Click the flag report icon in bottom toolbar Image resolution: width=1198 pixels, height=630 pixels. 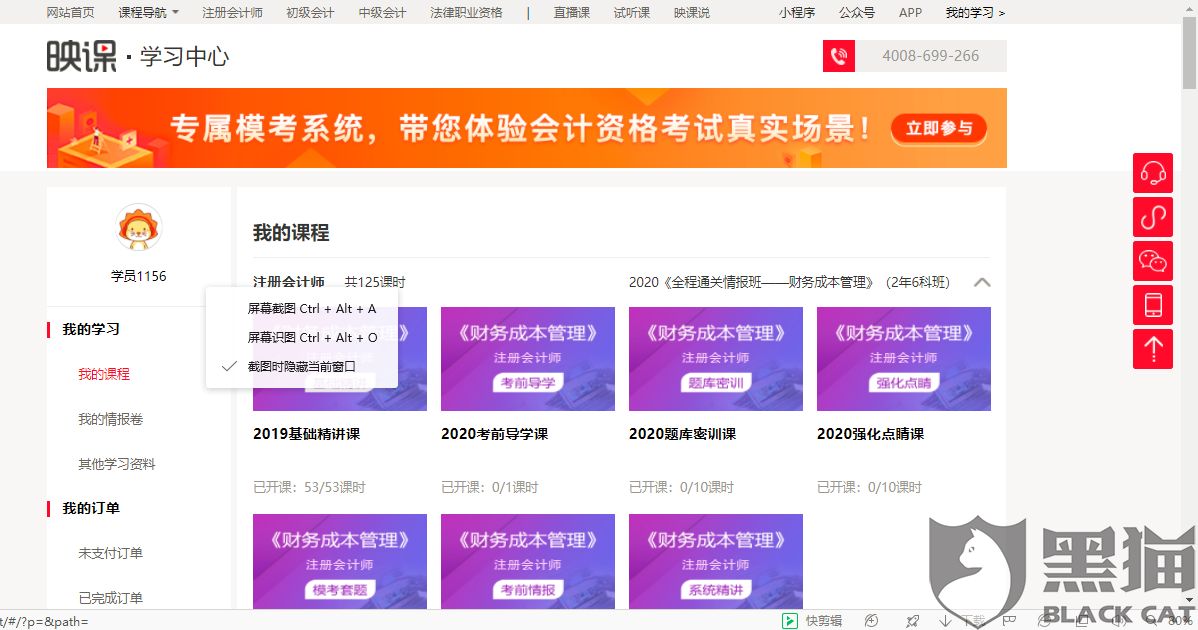(x=1007, y=620)
